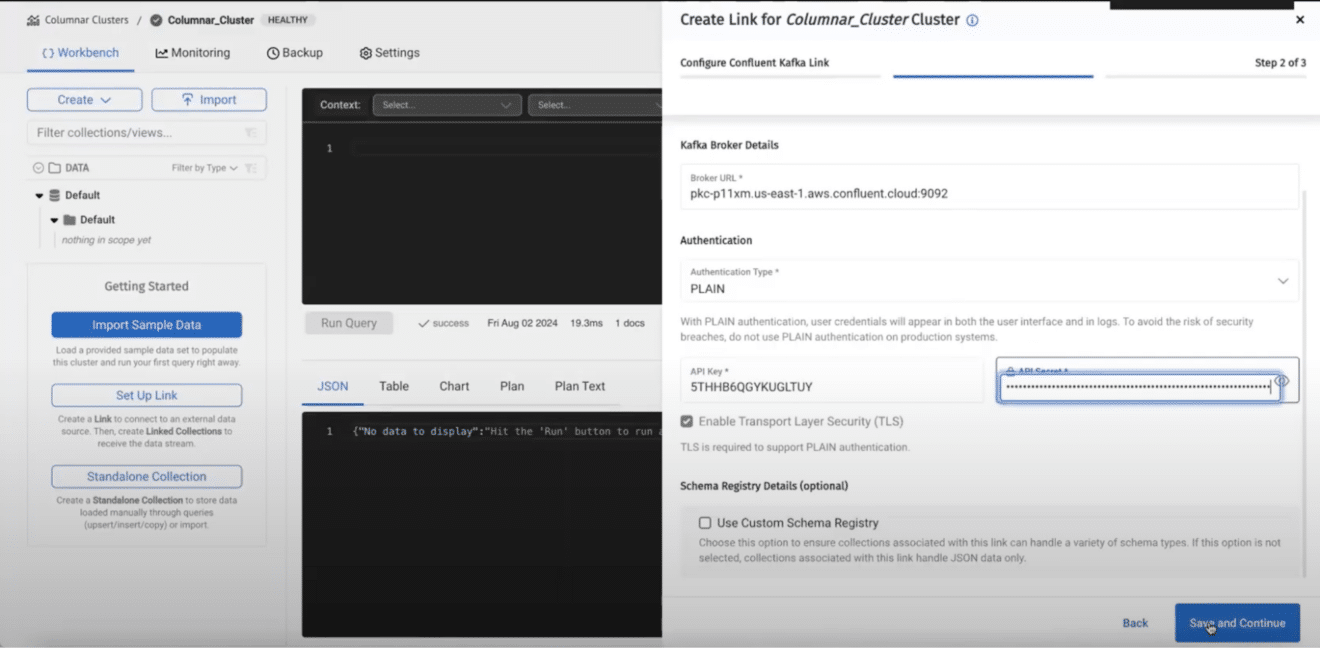
Task: Switch to the Plan Text tab
Action: coord(579,386)
